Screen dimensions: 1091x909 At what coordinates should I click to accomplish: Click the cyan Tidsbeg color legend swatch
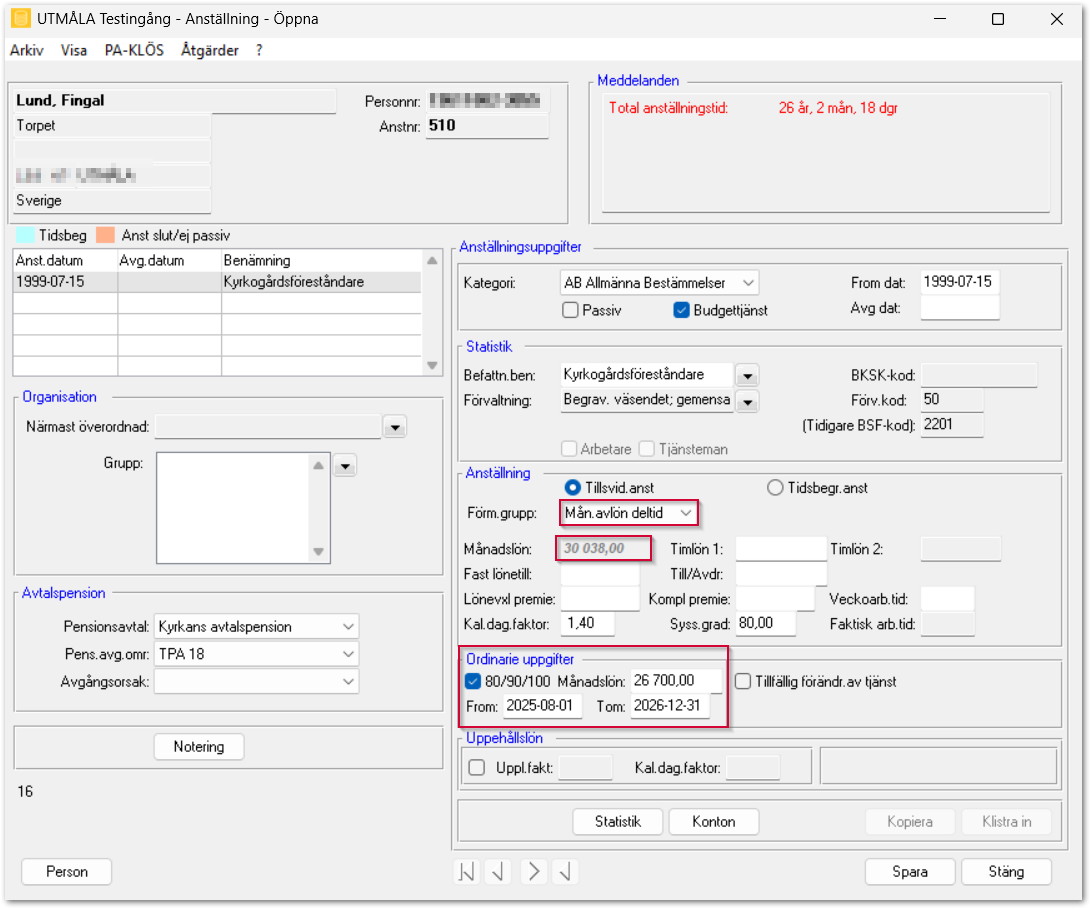pos(25,236)
